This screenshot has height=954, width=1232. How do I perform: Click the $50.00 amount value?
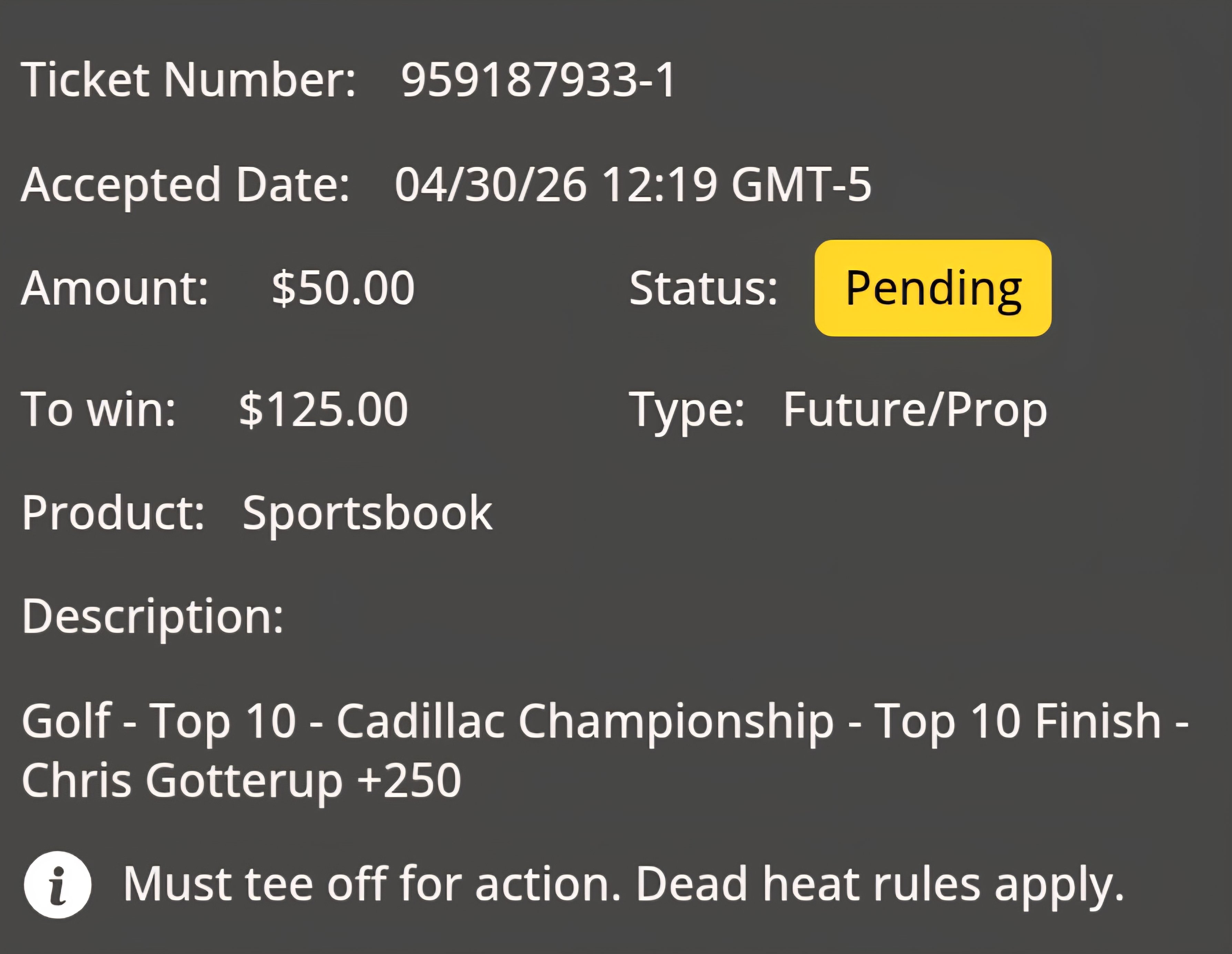point(343,288)
